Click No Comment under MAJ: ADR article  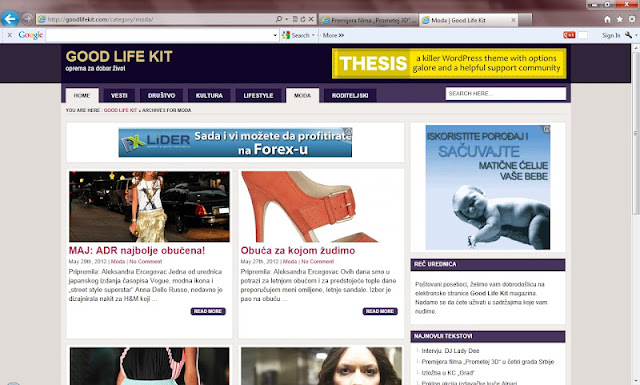[146, 262]
